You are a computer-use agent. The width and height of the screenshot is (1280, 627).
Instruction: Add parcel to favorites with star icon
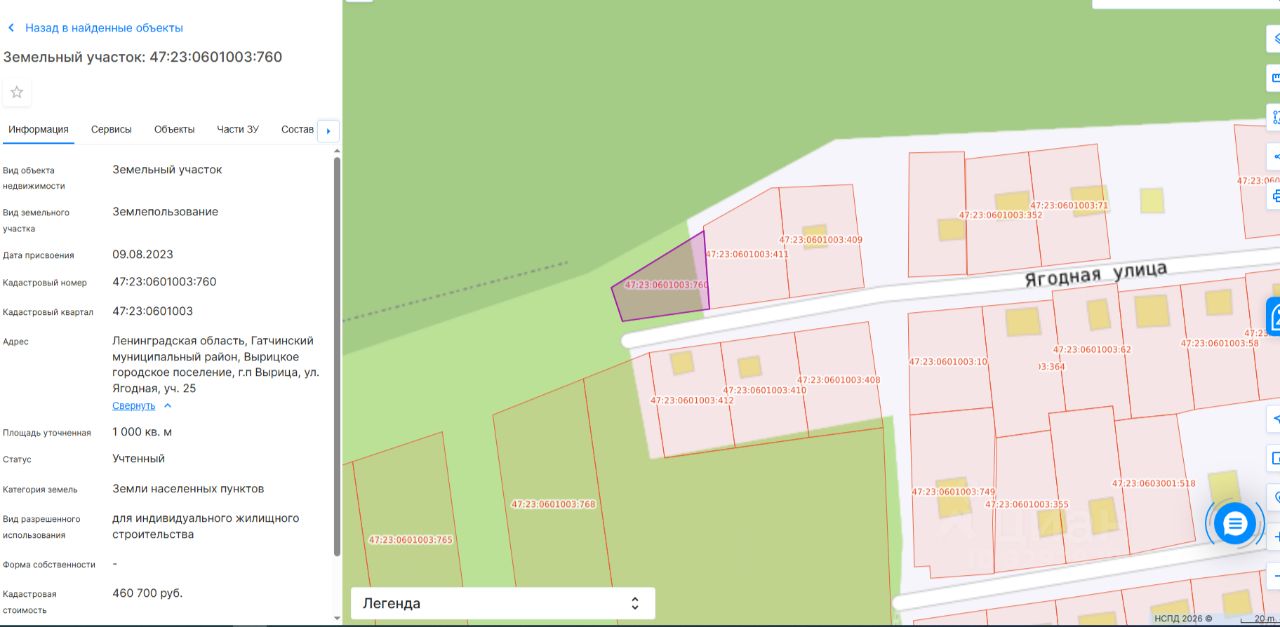(x=17, y=92)
